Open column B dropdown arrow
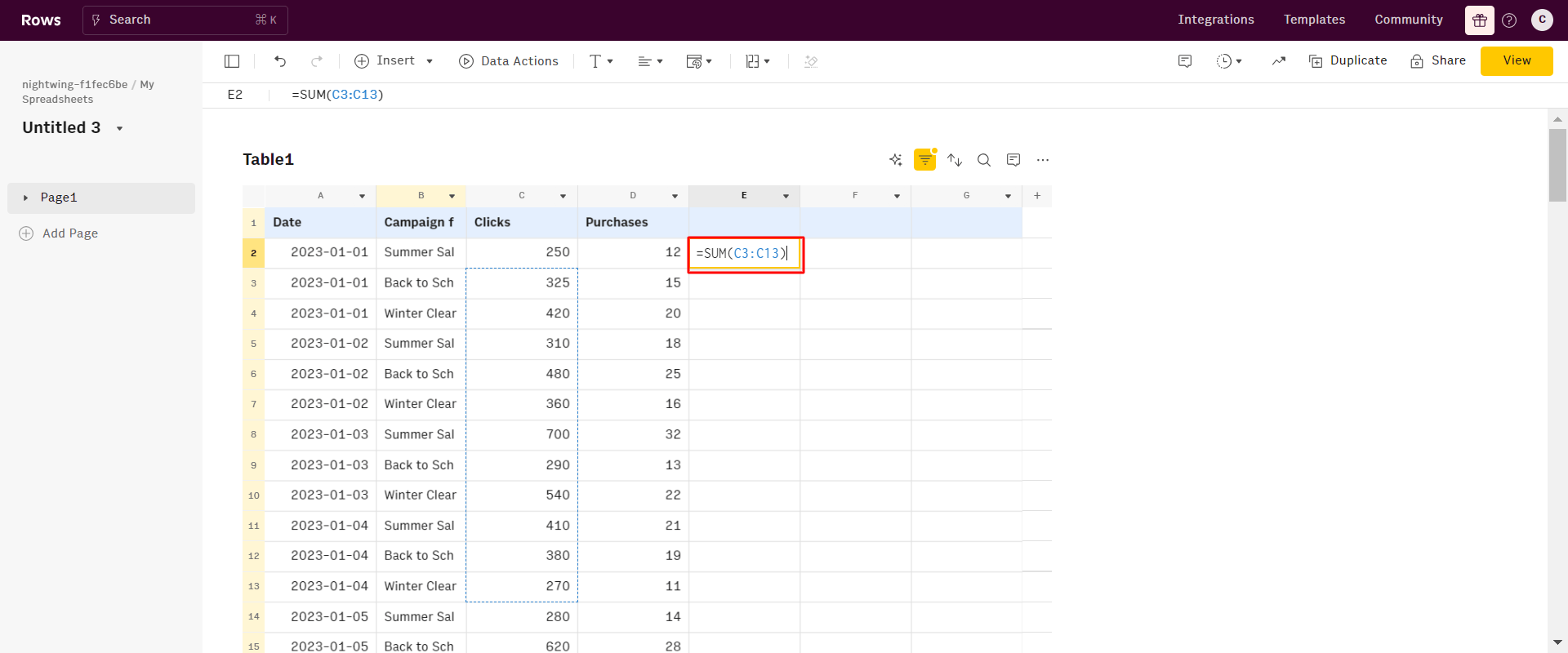 click(452, 196)
